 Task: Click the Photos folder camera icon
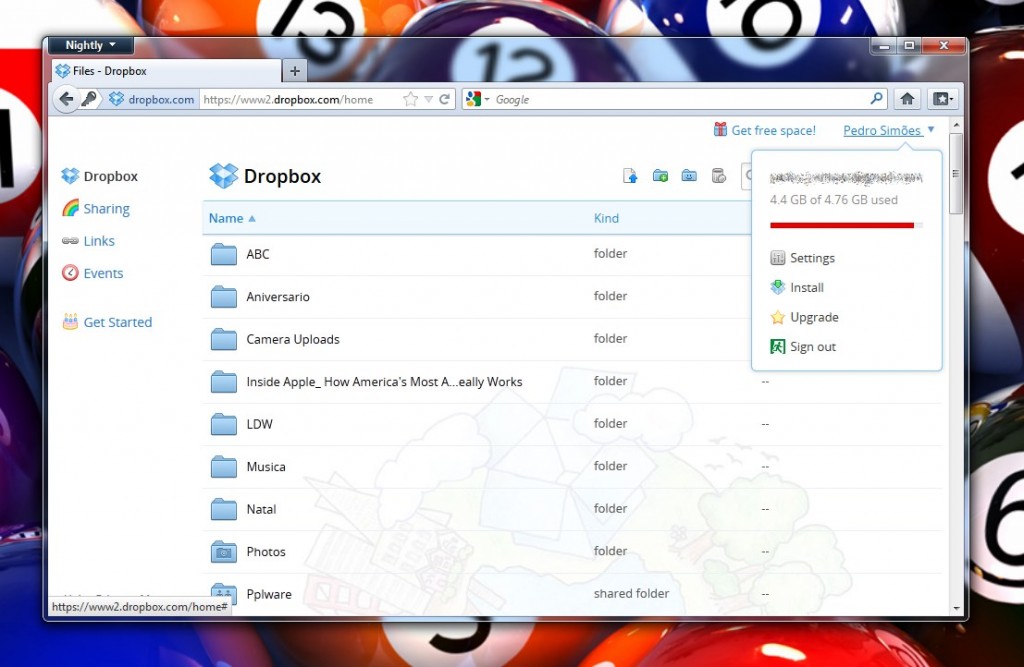click(223, 551)
